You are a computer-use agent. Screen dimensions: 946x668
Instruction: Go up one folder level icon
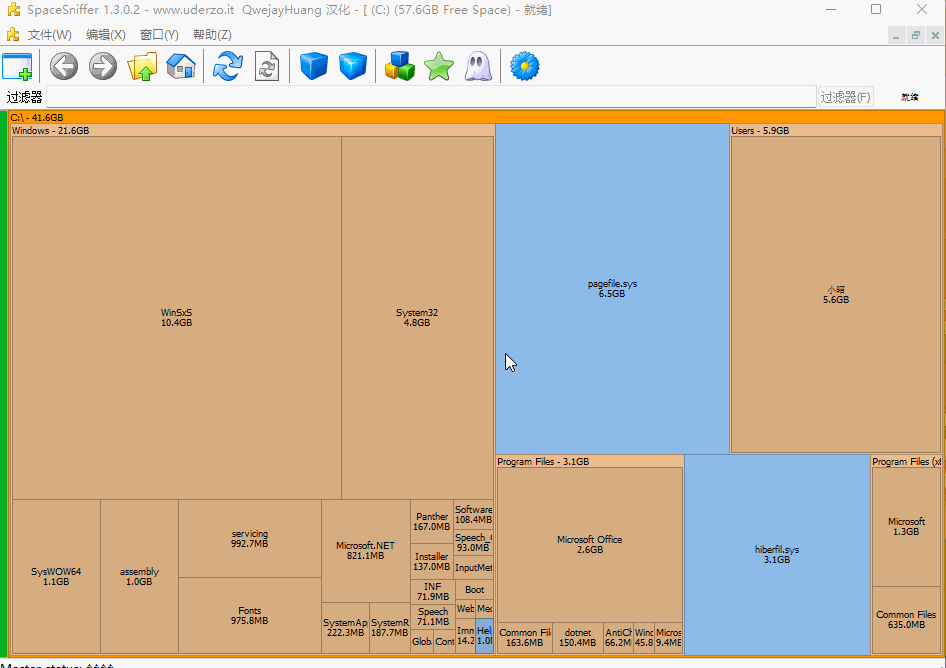pos(142,67)
